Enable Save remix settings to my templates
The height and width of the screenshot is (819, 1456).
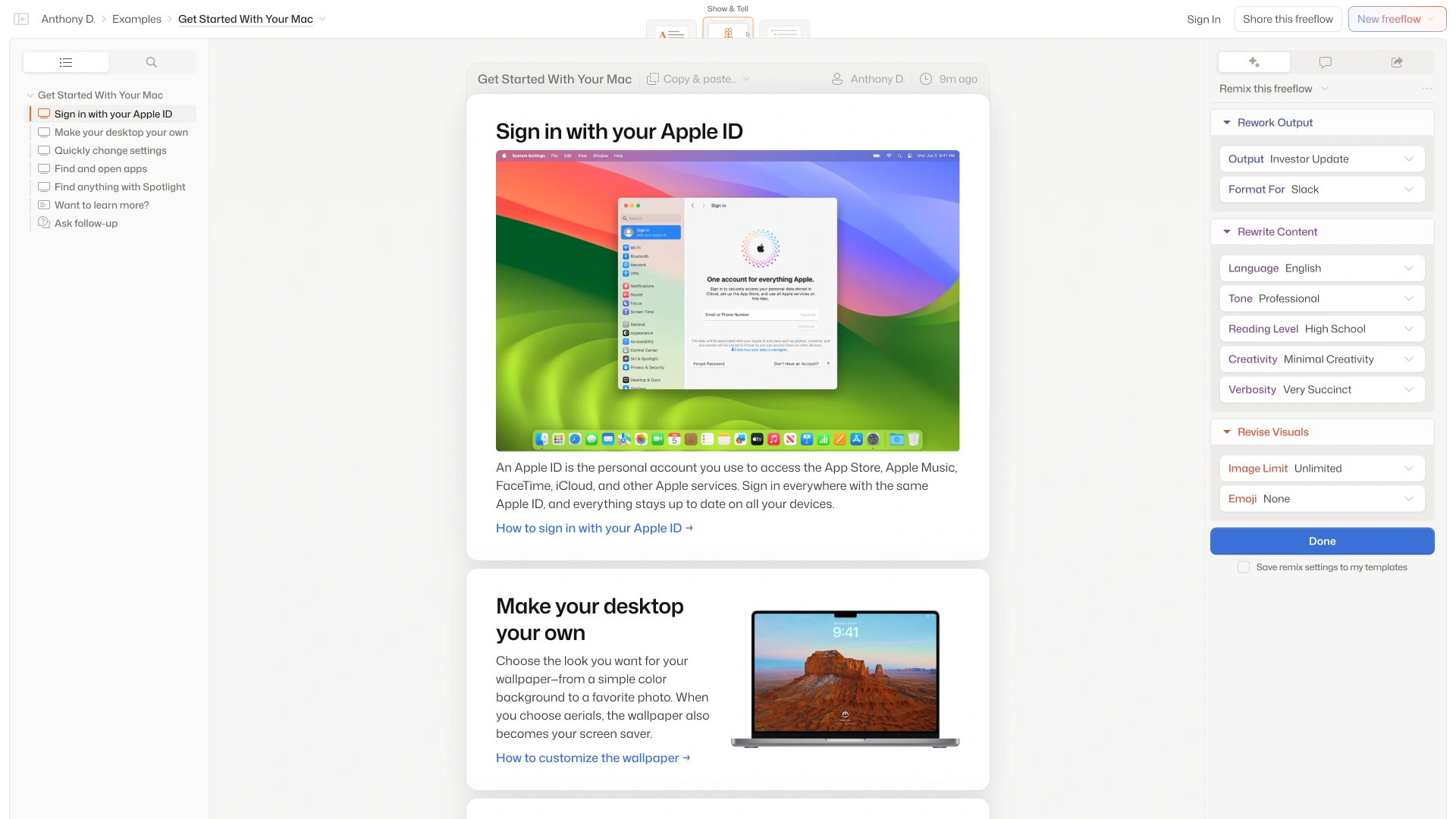click(1244, 567)
